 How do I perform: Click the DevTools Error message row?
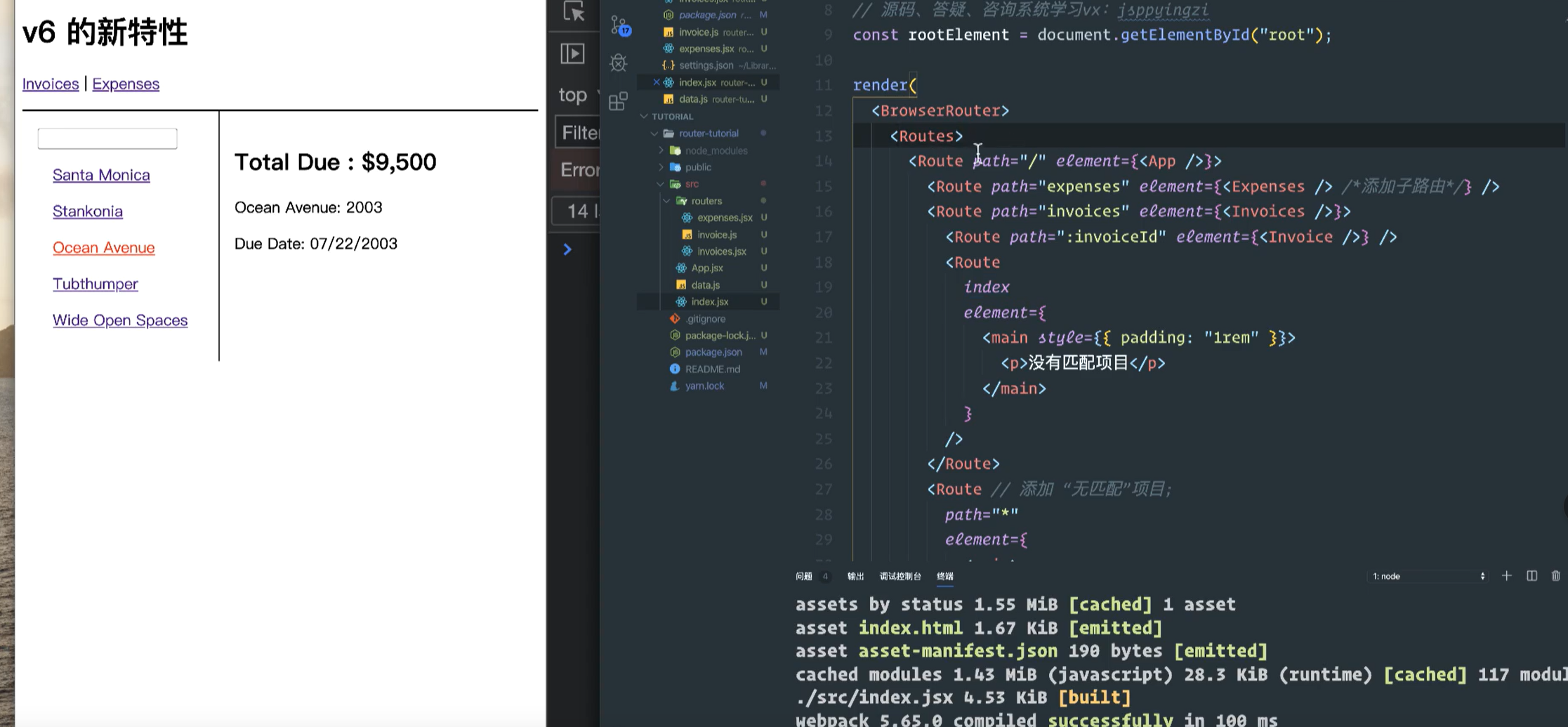click(577, 170)
